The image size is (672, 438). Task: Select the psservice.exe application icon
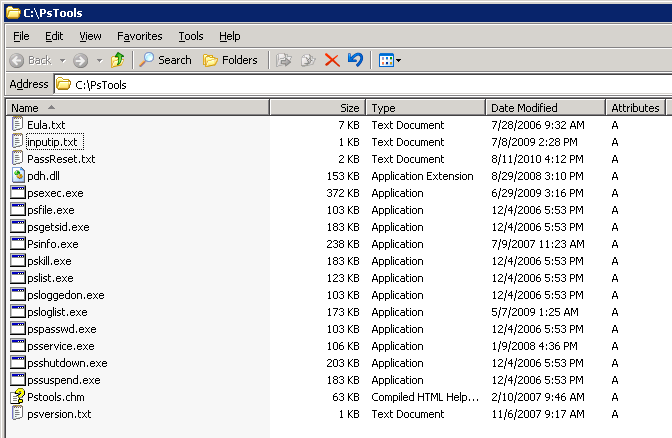(18, 345)
